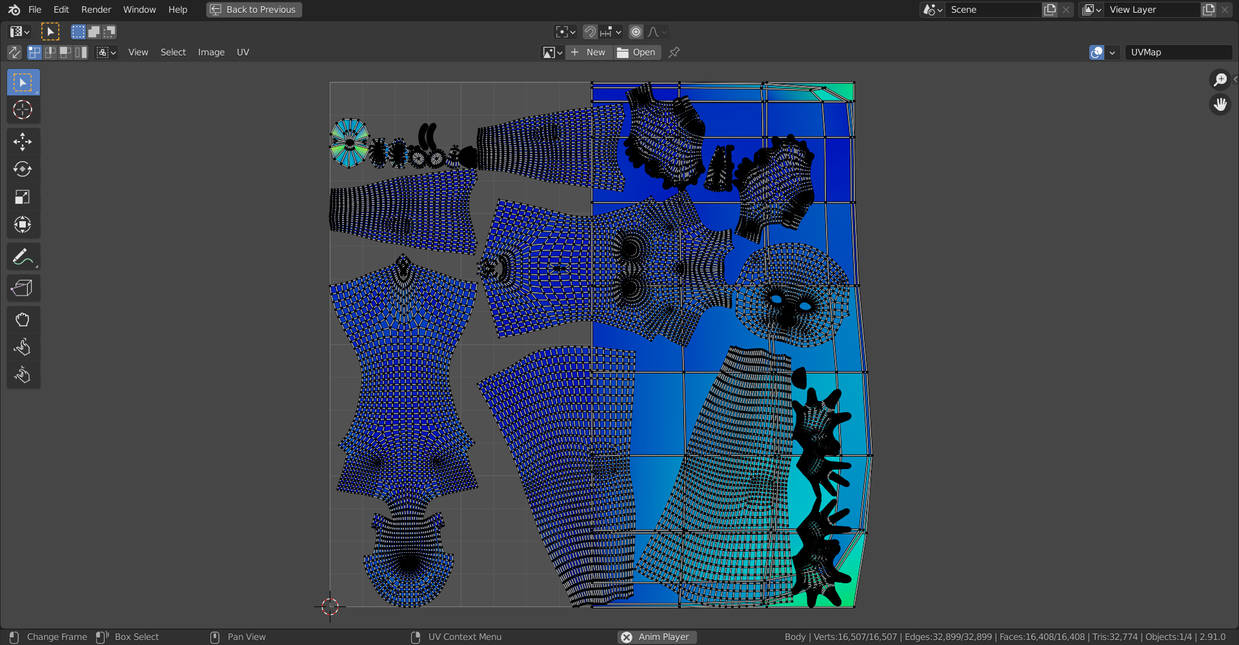
Task: Enable face UV select mode
Action: (65, 52)
